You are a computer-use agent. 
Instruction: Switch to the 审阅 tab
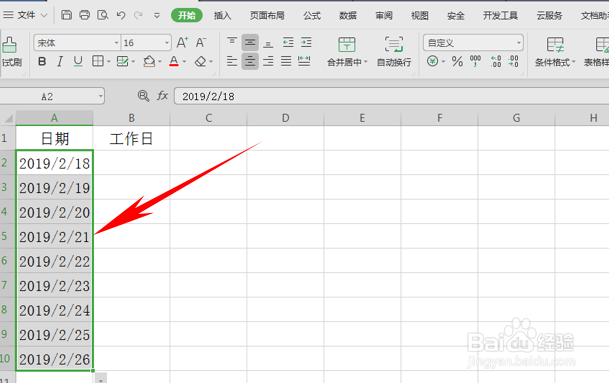[x=384, y=16]
